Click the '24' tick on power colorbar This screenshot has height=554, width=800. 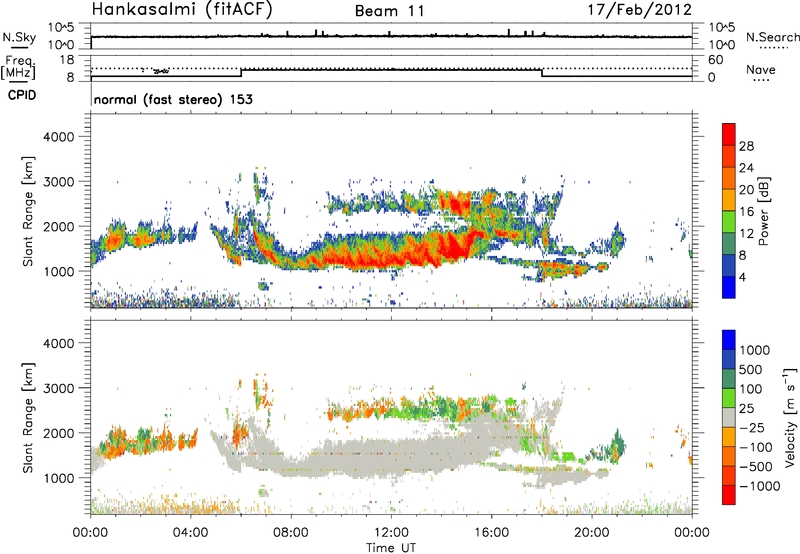[746, 168]
